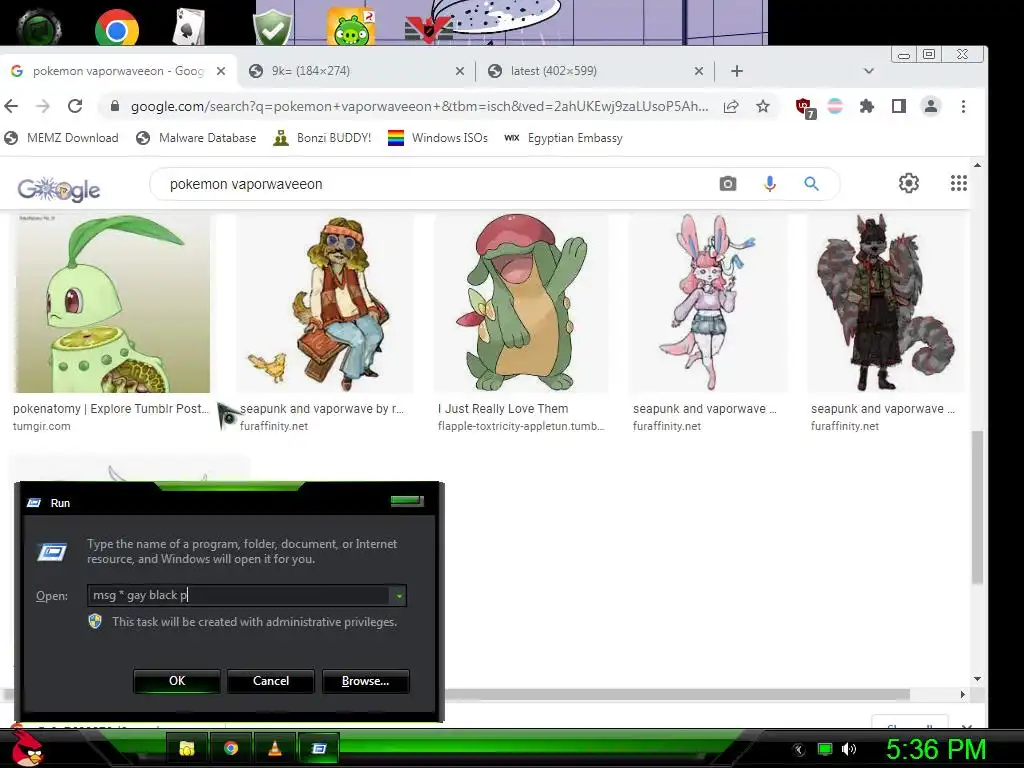Click the Chrome address bar URL
The height and width of the screenshot is (768, 1024).
tap(419, 106)
